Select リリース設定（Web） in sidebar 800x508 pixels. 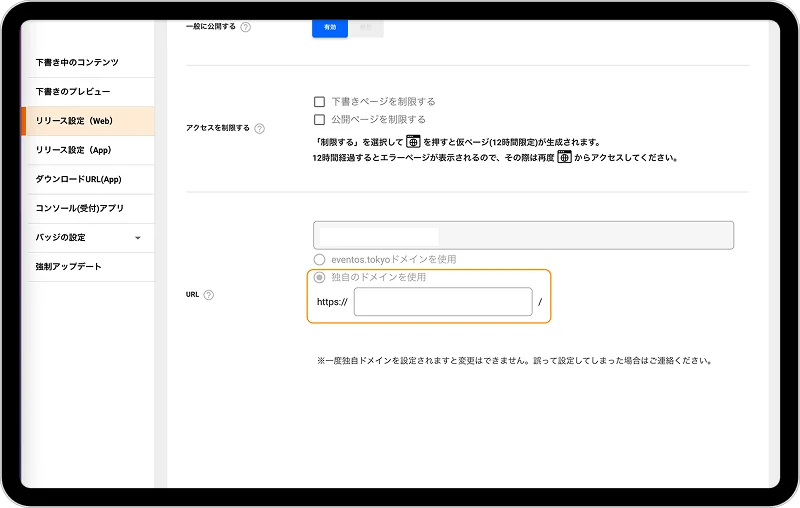point(78,121)
